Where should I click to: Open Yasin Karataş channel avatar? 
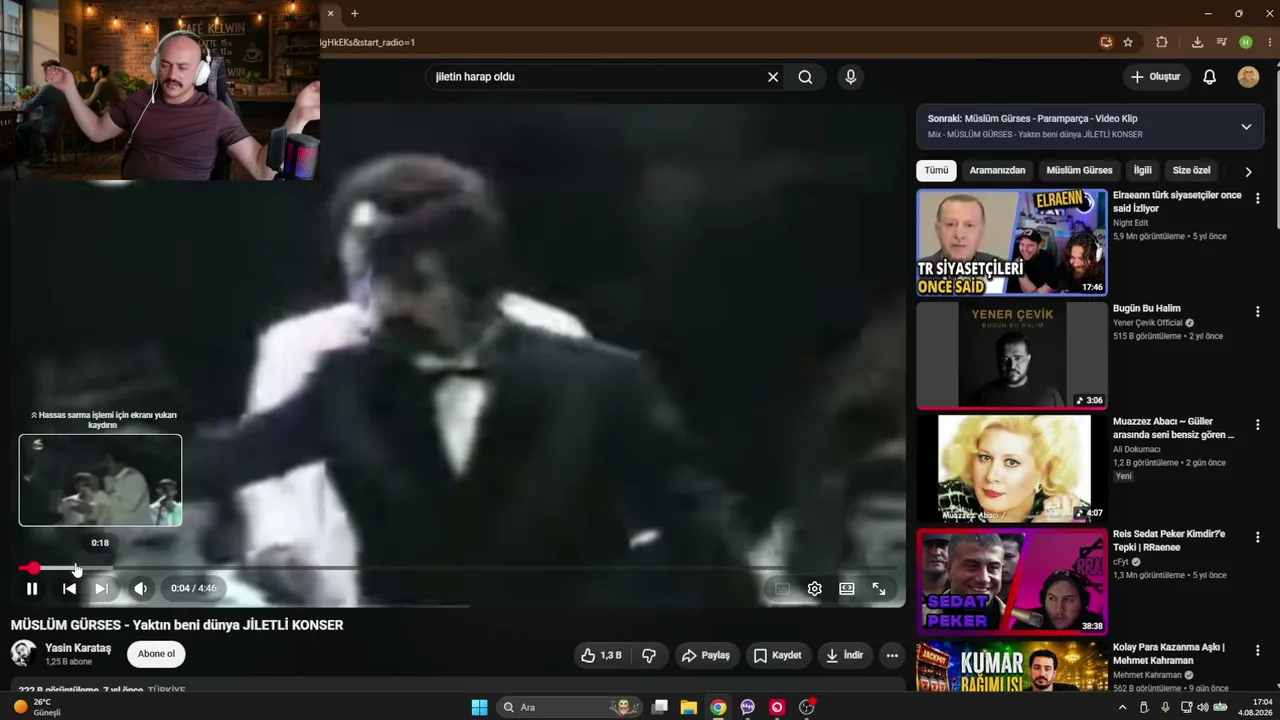[x=24, y=654]
